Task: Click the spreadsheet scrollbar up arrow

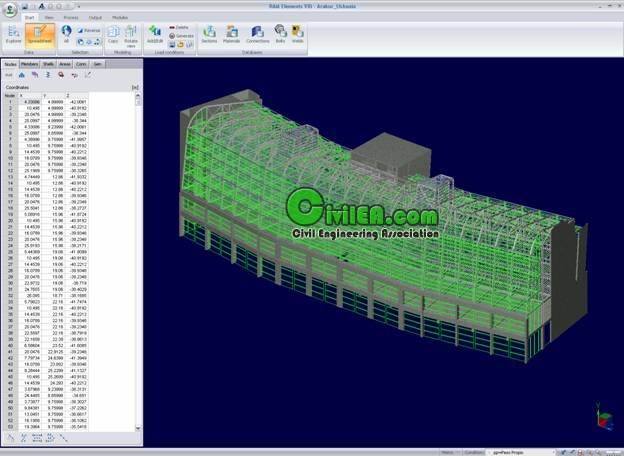Action: click(138, 95)
